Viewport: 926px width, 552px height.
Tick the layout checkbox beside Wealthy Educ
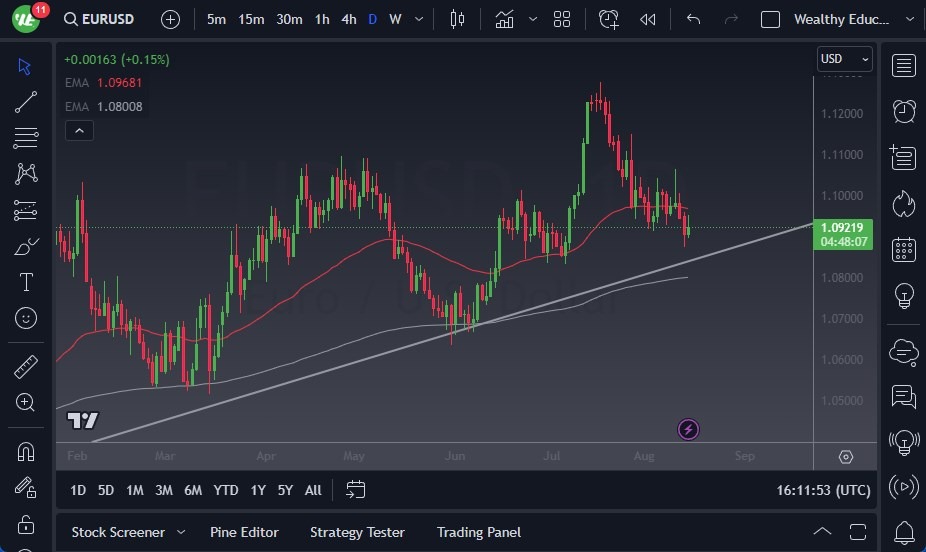(x=770, y=19)
